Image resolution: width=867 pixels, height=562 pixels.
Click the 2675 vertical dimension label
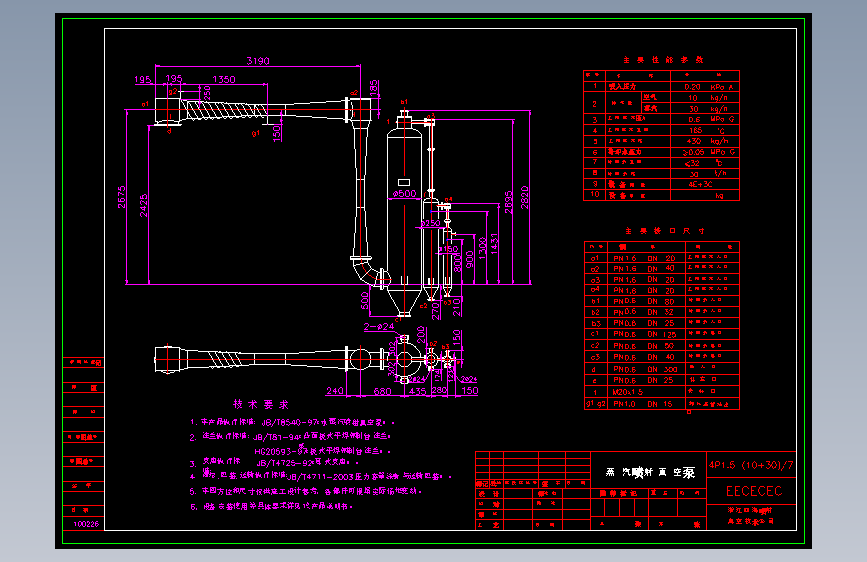click(122, 197)
